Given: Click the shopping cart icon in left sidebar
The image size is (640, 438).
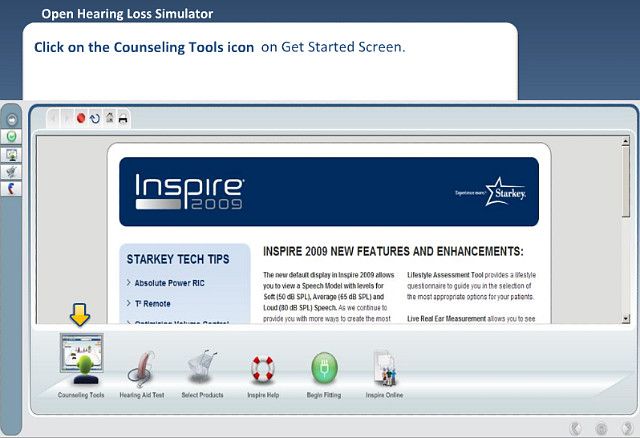Looking at the screenshot, I should 11,172.
